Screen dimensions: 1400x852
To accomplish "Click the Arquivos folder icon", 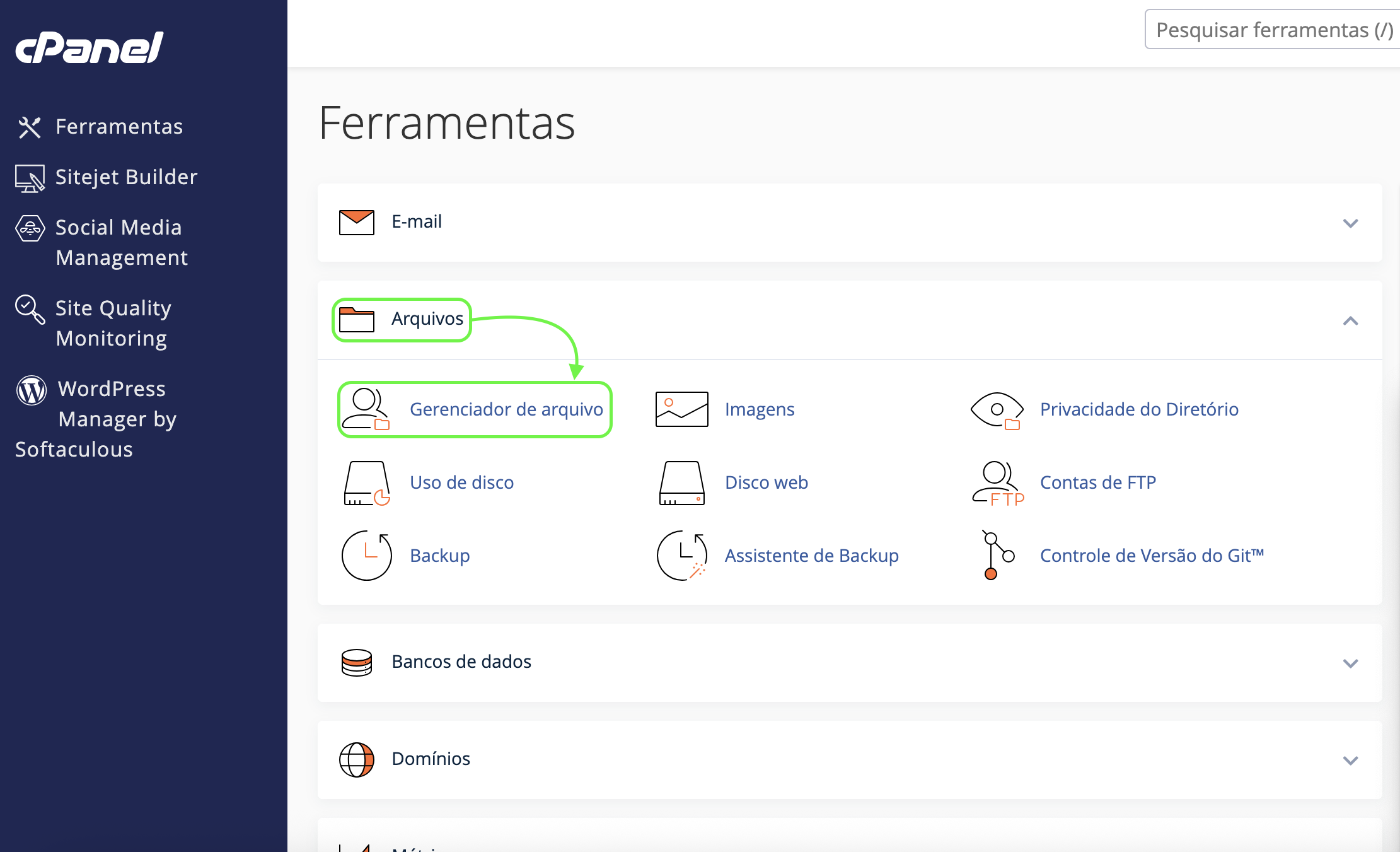I will point(357,319).
